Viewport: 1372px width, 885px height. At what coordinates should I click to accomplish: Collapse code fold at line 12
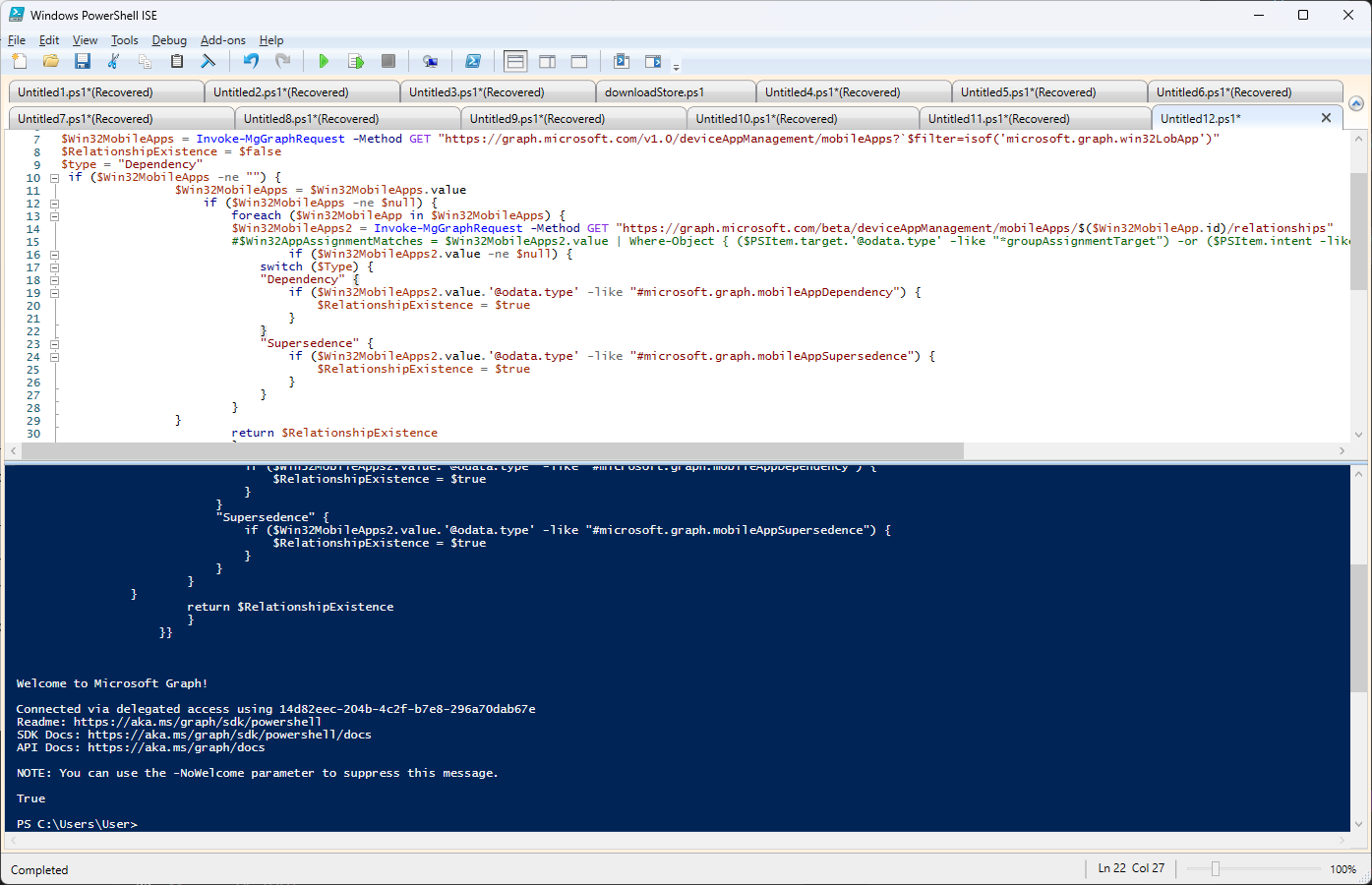(x=54, y=204)
